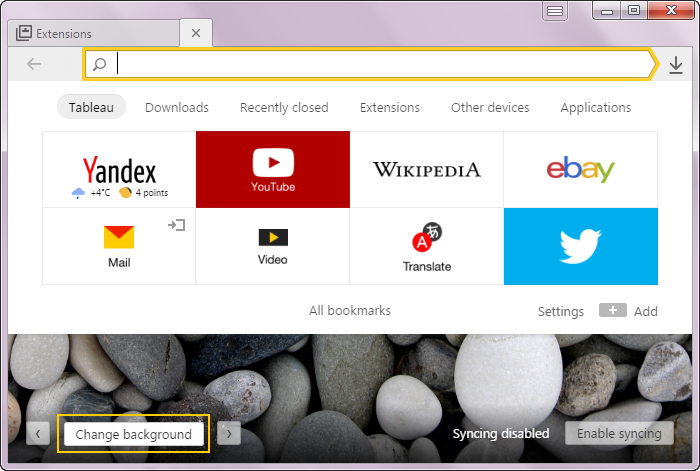This screenshot has width=700, height=471.
Task: Click the 4 points traffic indicator
Action: (144, 193)
